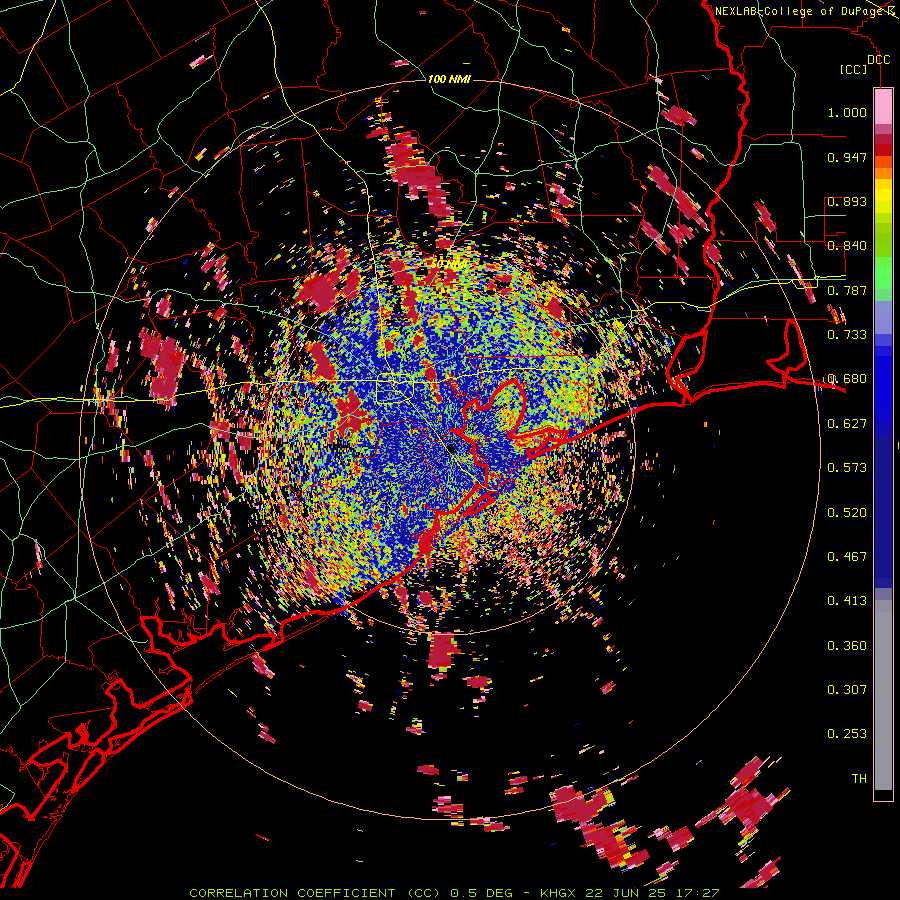Screen dimensions: 900x900
Task: Click the black radar site dot at center
Action: 451,448
